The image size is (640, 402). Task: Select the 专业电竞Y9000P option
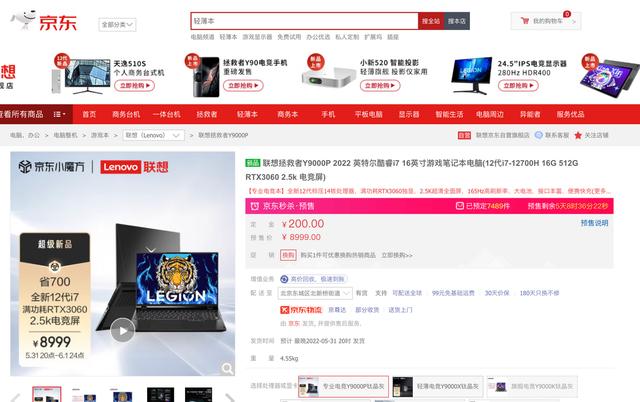(343, 386)
